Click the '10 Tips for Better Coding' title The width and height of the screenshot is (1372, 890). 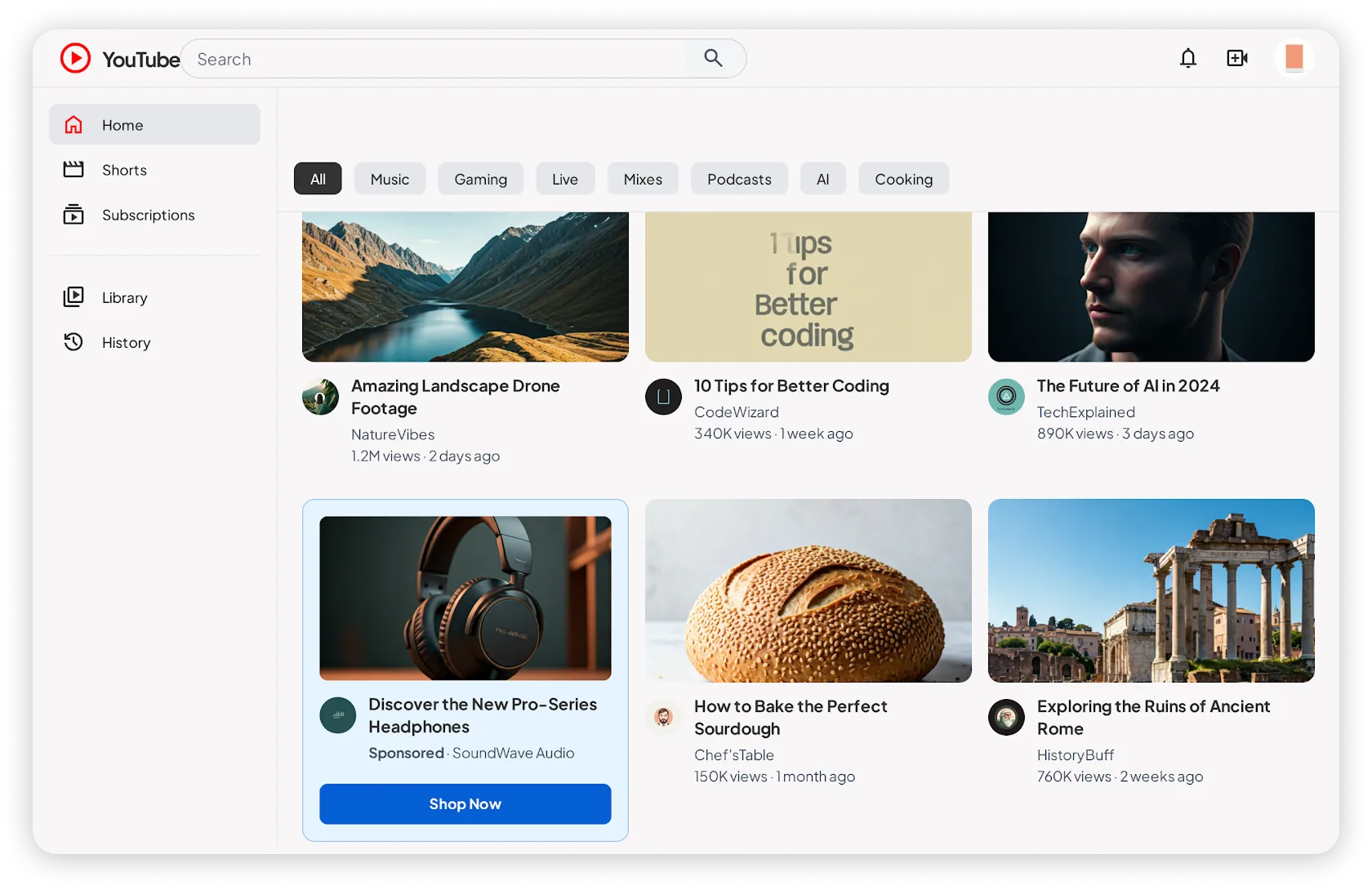[x=791, y=386]
